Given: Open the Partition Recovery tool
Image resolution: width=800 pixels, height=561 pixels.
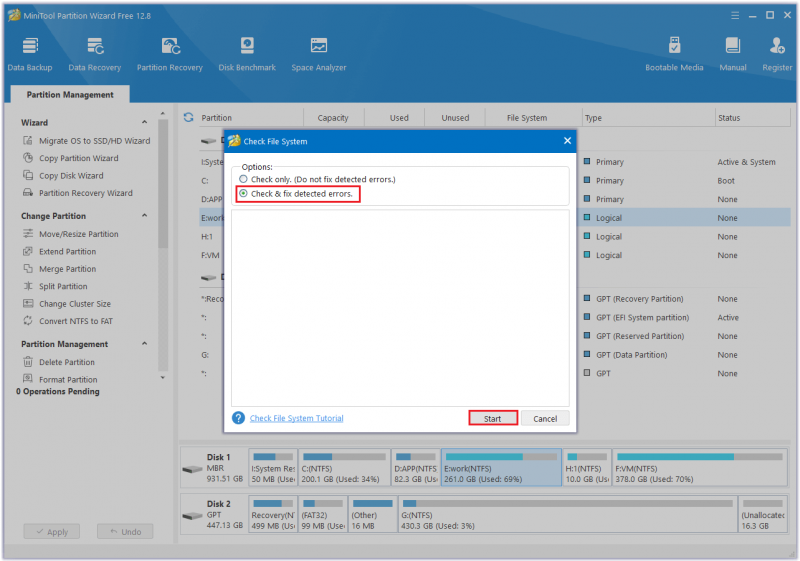Looking at the screenshot, I should pos(169,54).
